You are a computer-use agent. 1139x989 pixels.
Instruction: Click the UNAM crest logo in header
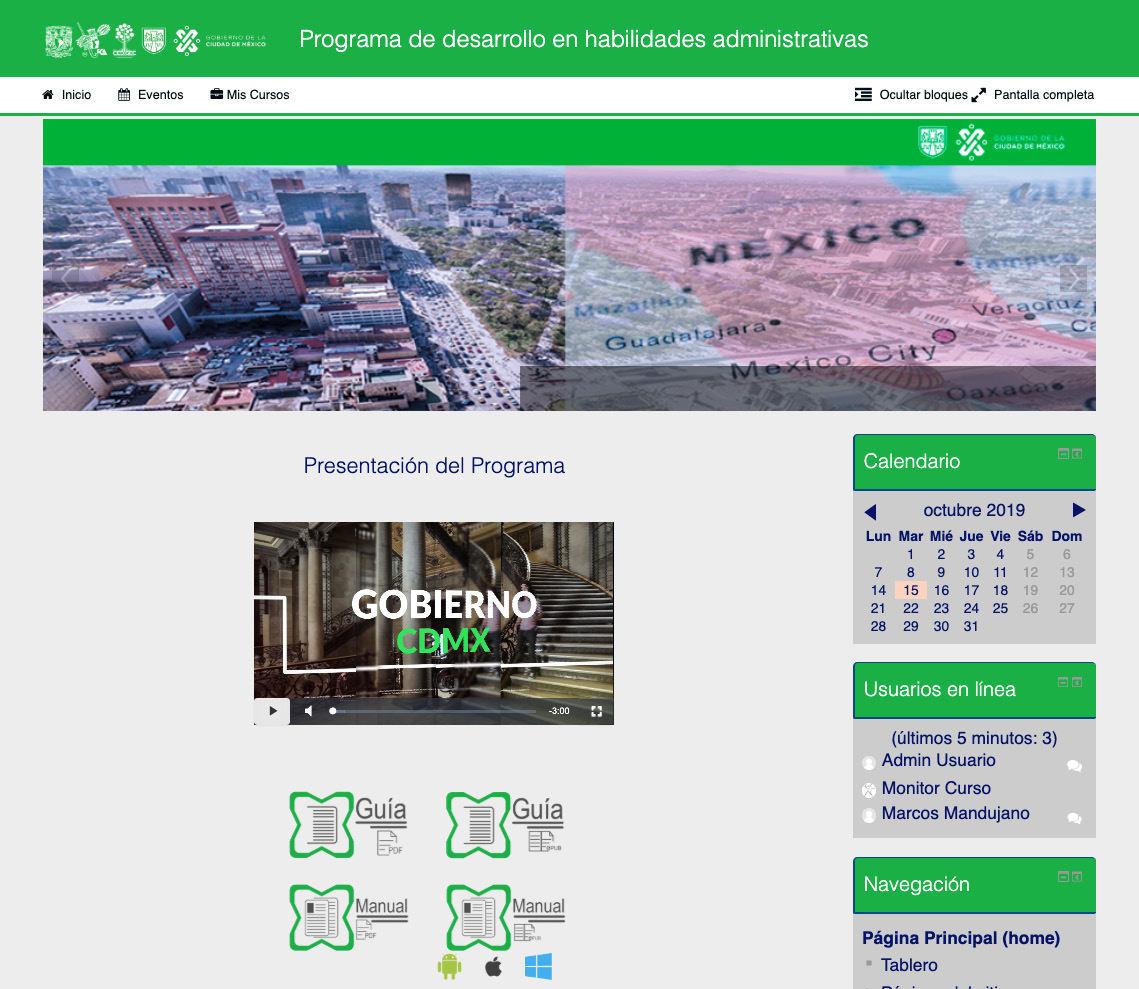coord(59,41)
